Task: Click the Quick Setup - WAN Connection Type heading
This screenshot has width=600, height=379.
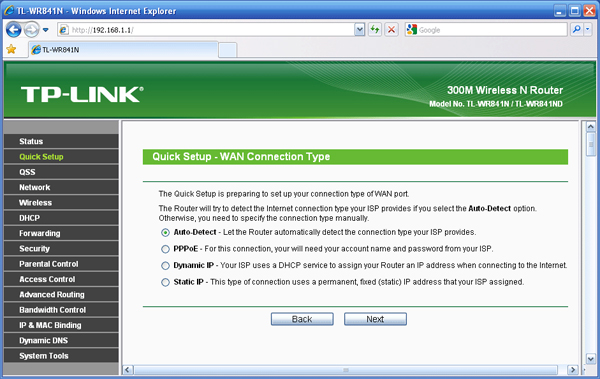Action: pos(241,157)
